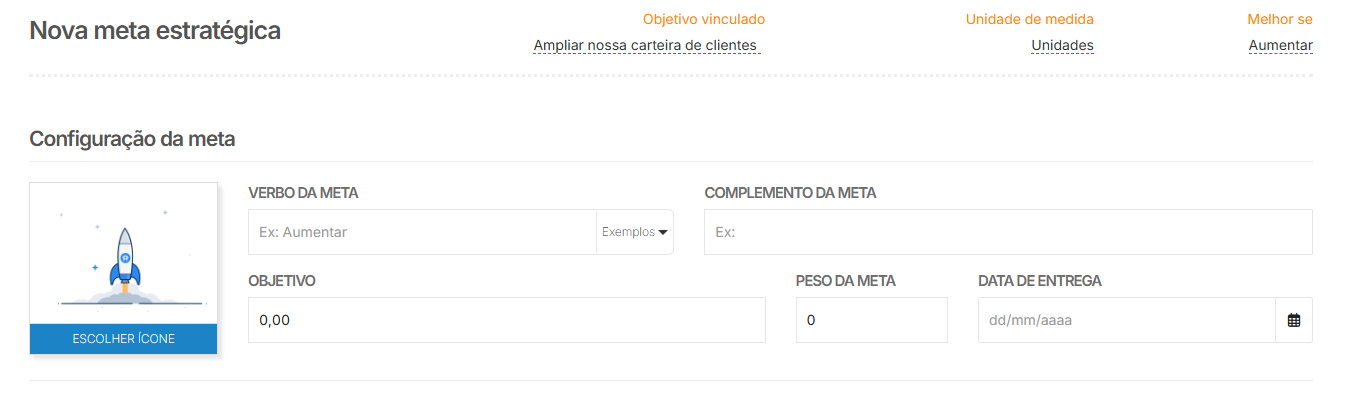1370x420 pixels.
Task: Open the Unidades measure unit selector
Action: pyautogui.click(x=1062, y=45)
